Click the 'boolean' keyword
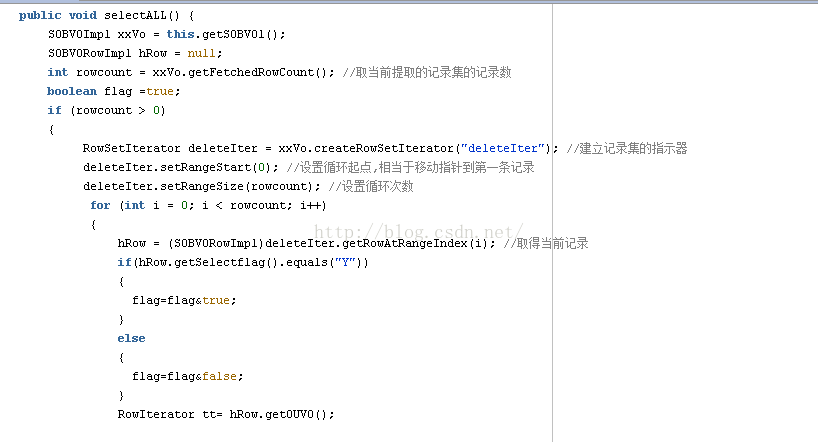Viewport: 818px width, 442px height. coord(71,91)
